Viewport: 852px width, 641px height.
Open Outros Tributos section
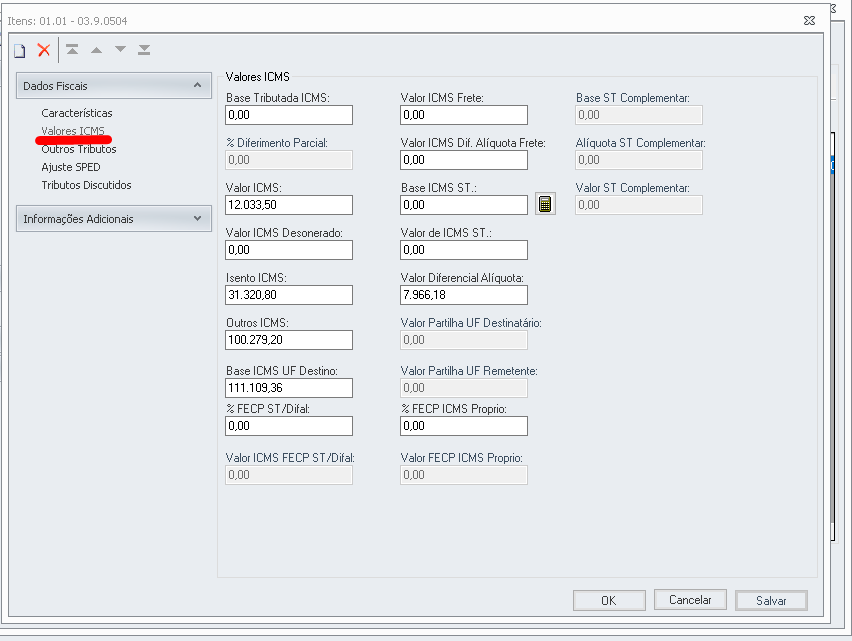click(79, 149)
